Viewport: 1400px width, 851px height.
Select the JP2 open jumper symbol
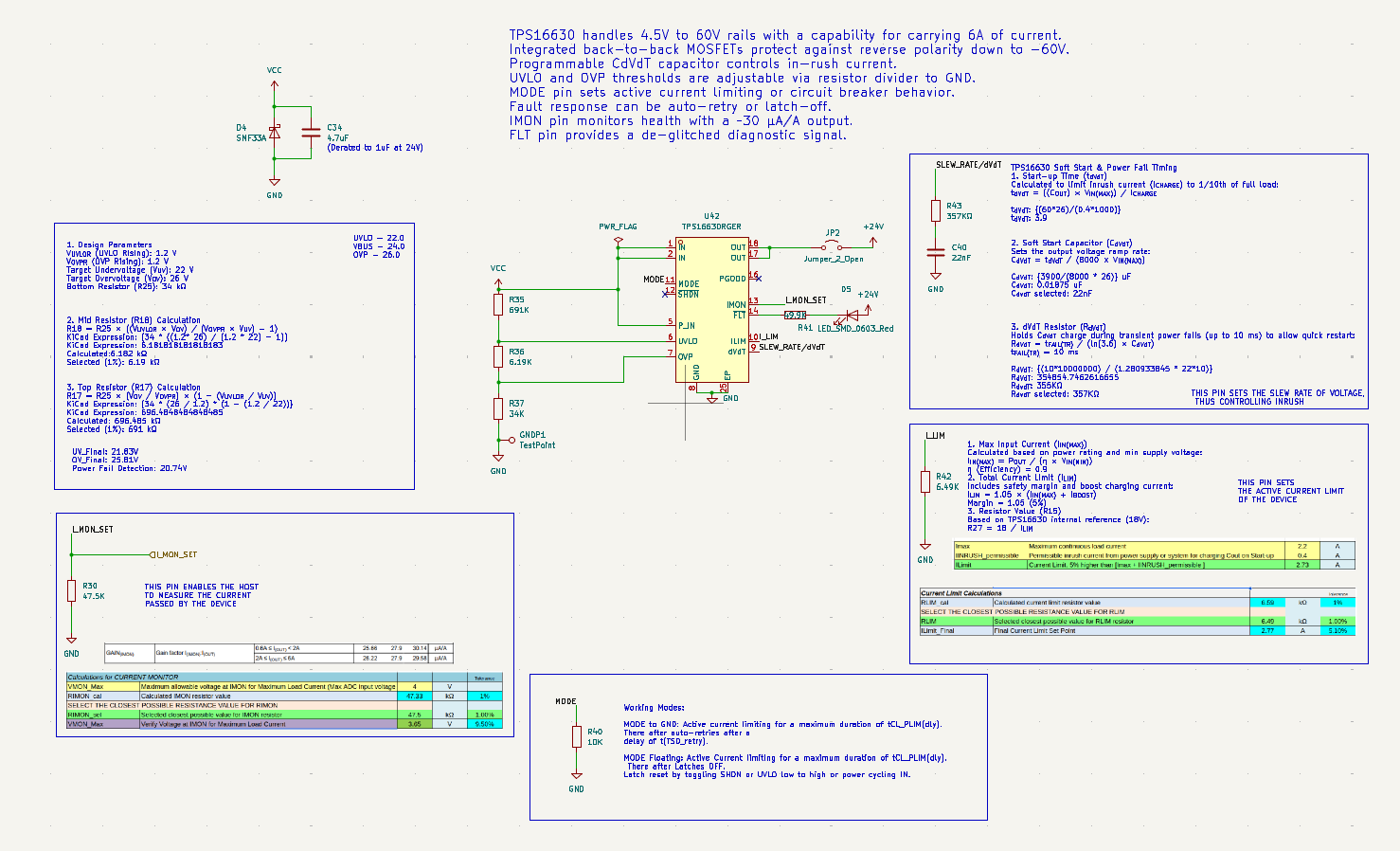pos(833,247)
